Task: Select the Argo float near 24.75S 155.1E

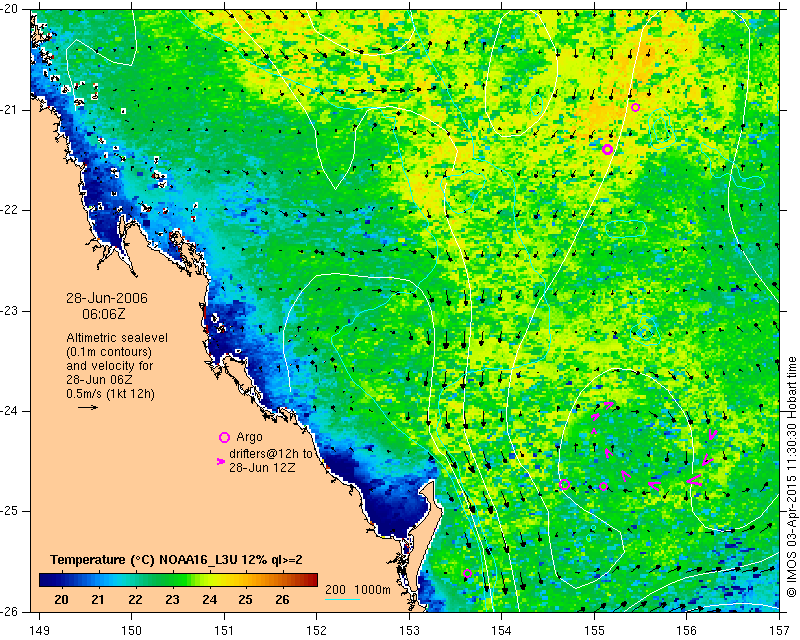Action: coord(604,486)
